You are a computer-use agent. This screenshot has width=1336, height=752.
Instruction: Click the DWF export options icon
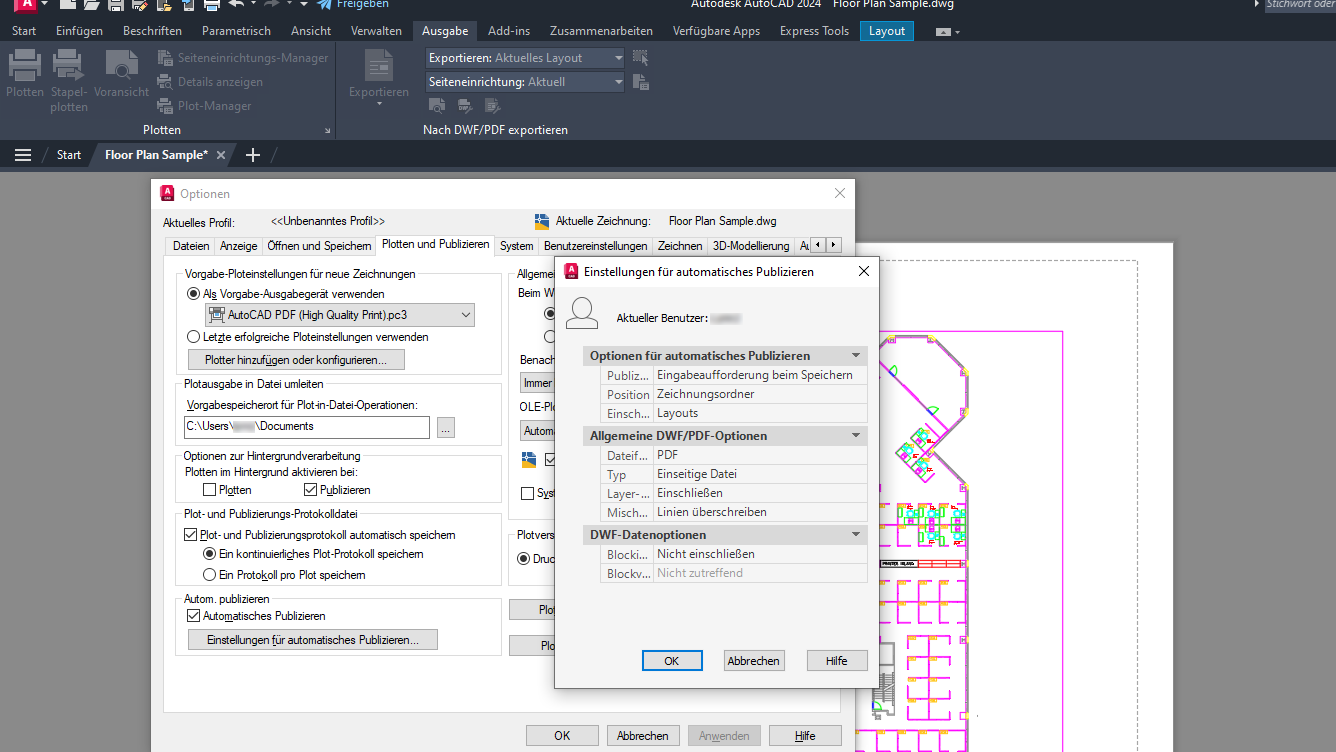[x=465, y=105]
